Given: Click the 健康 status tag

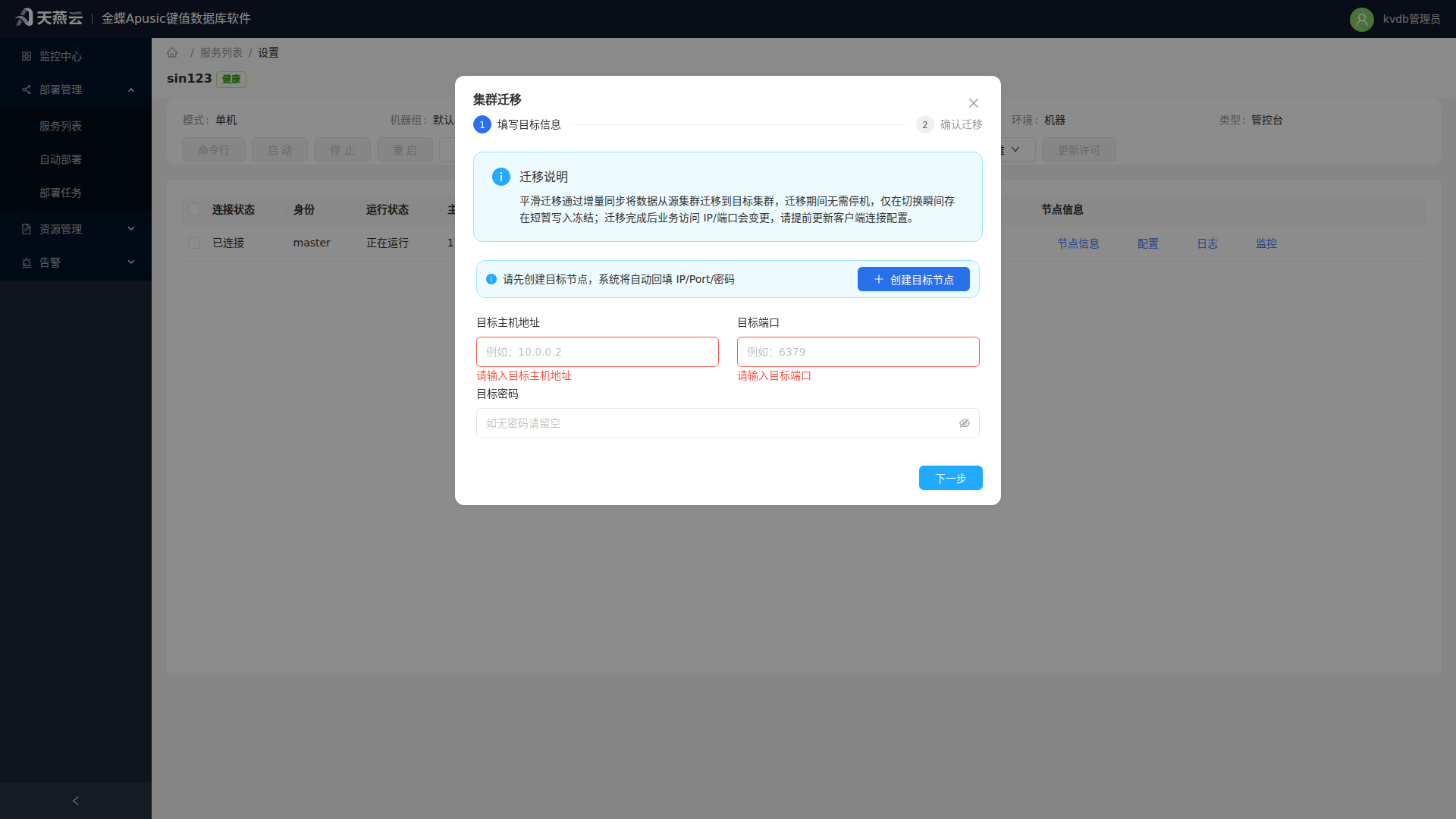Looking at the screenshot, I should (x=231, y=79).
